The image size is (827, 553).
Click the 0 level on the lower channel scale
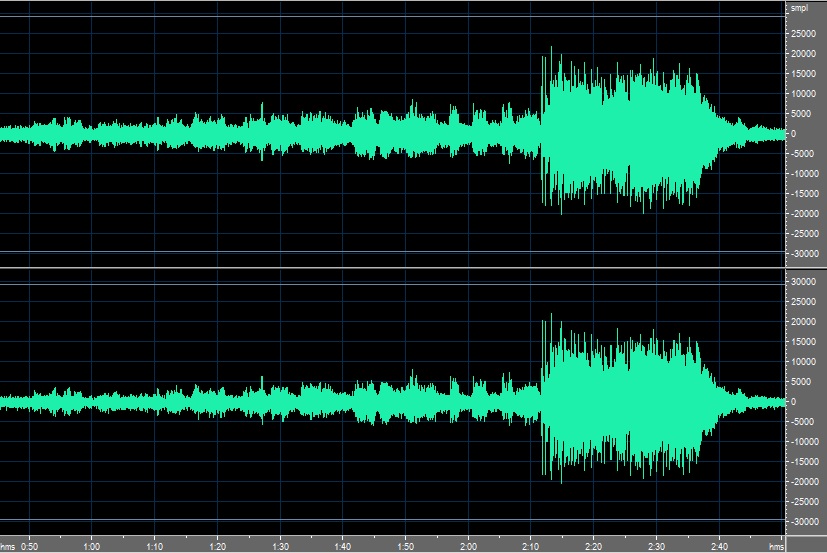[x=793, y=402]
